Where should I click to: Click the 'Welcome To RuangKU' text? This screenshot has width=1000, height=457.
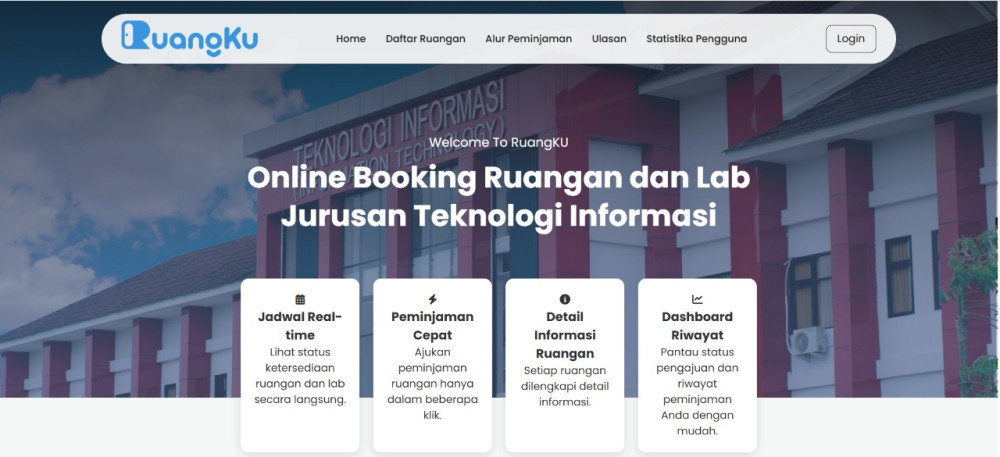498,142
